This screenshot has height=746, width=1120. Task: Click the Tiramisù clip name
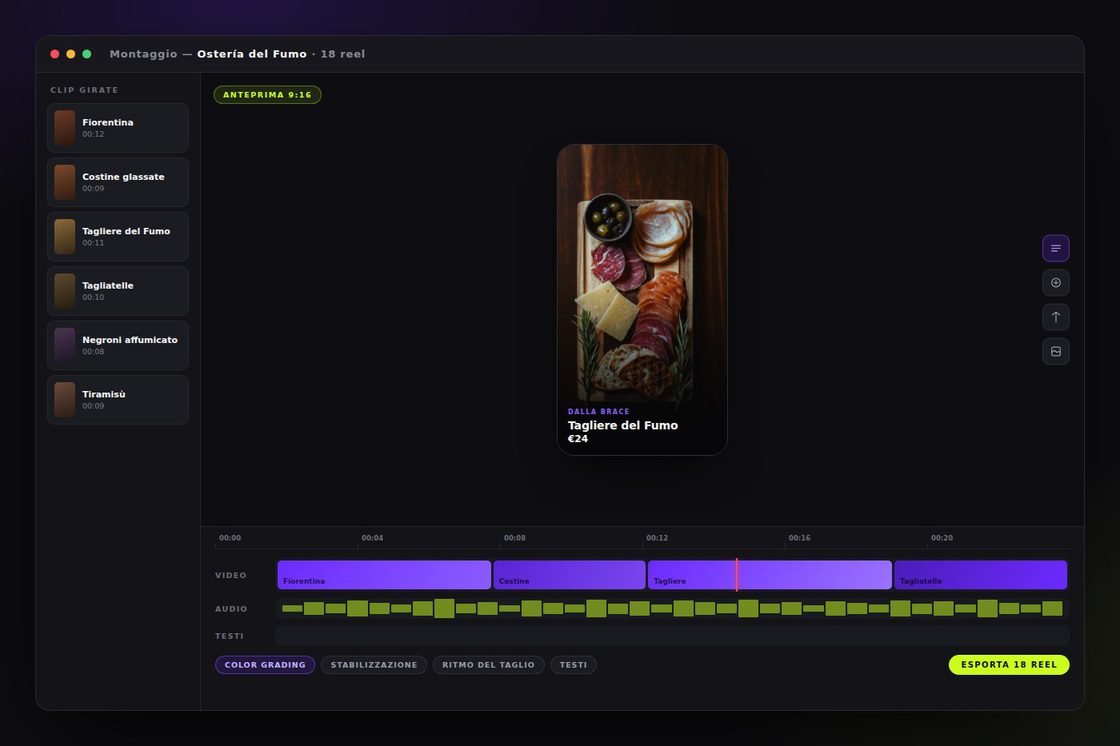pyautogui.click(x=104, y=394)
